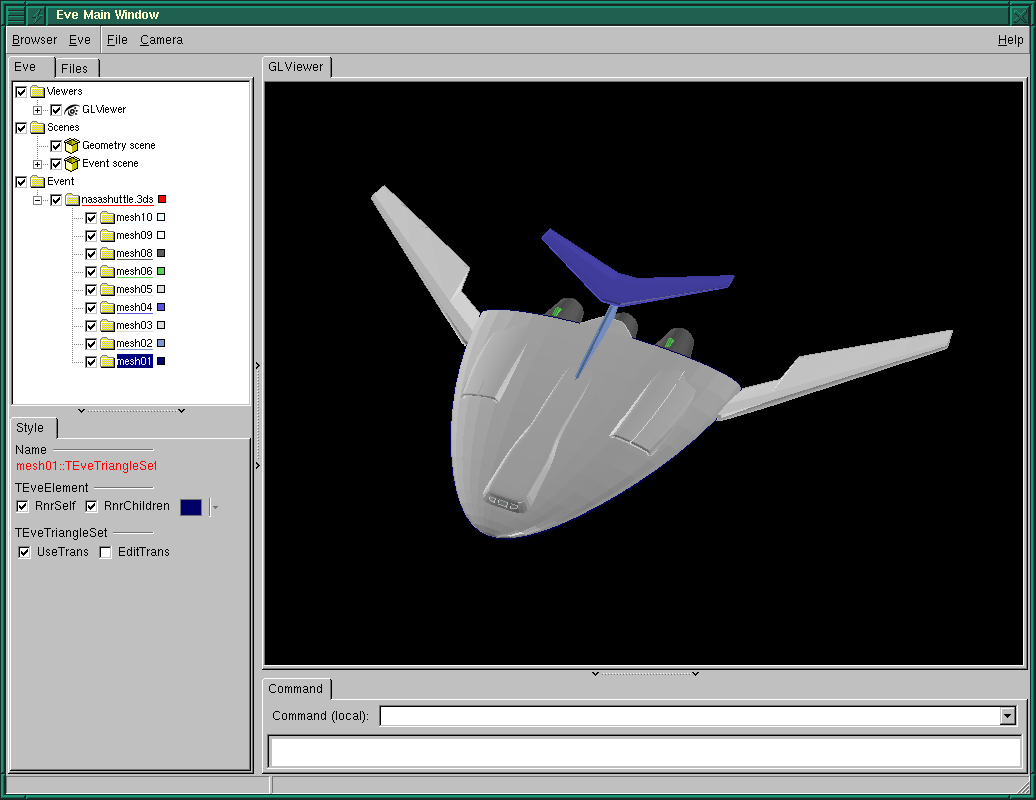Click the nasashuttle.3ds folder icon

click(73, 199)
